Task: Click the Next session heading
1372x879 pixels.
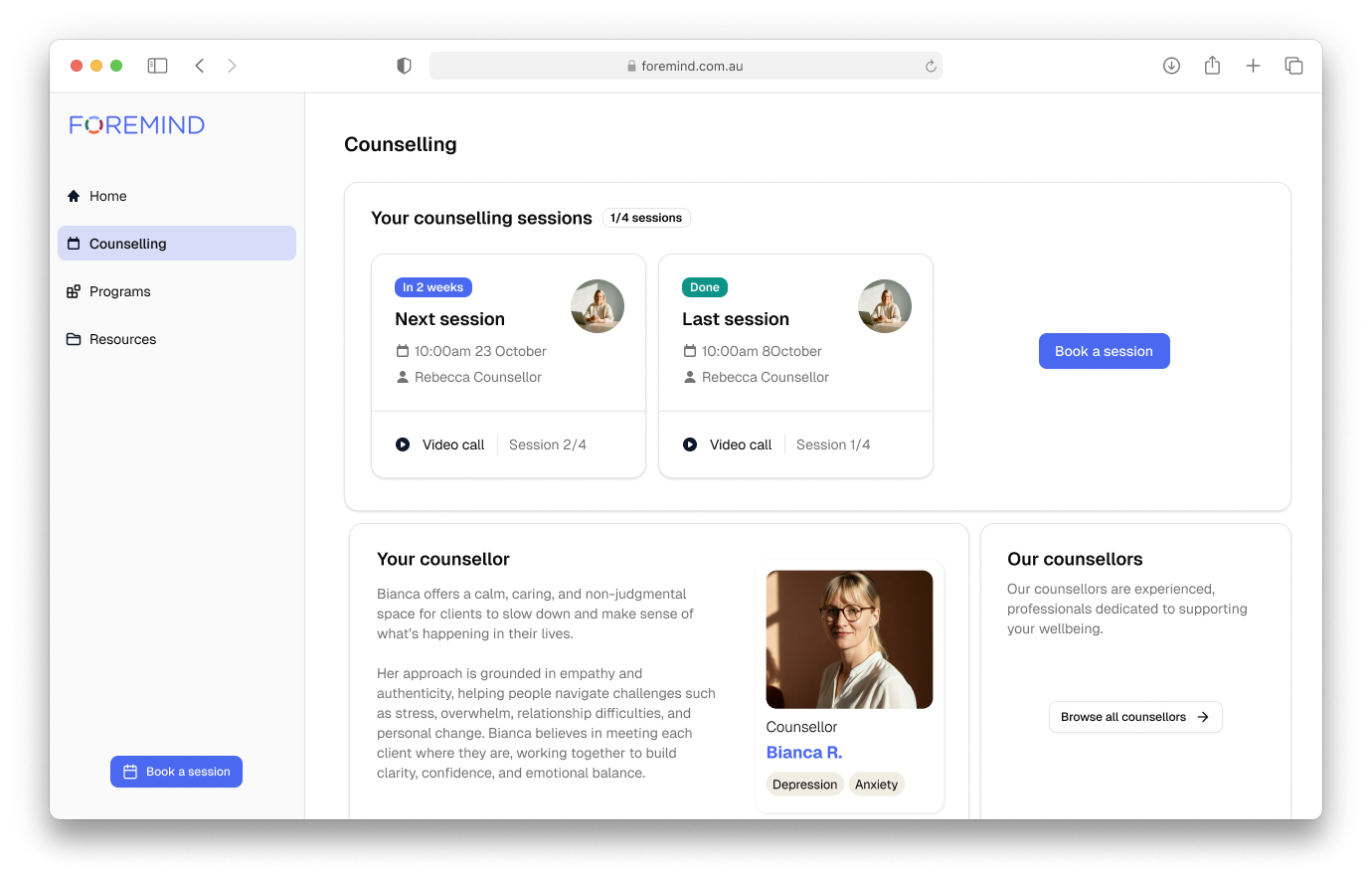Action: (x=449, y=319)
